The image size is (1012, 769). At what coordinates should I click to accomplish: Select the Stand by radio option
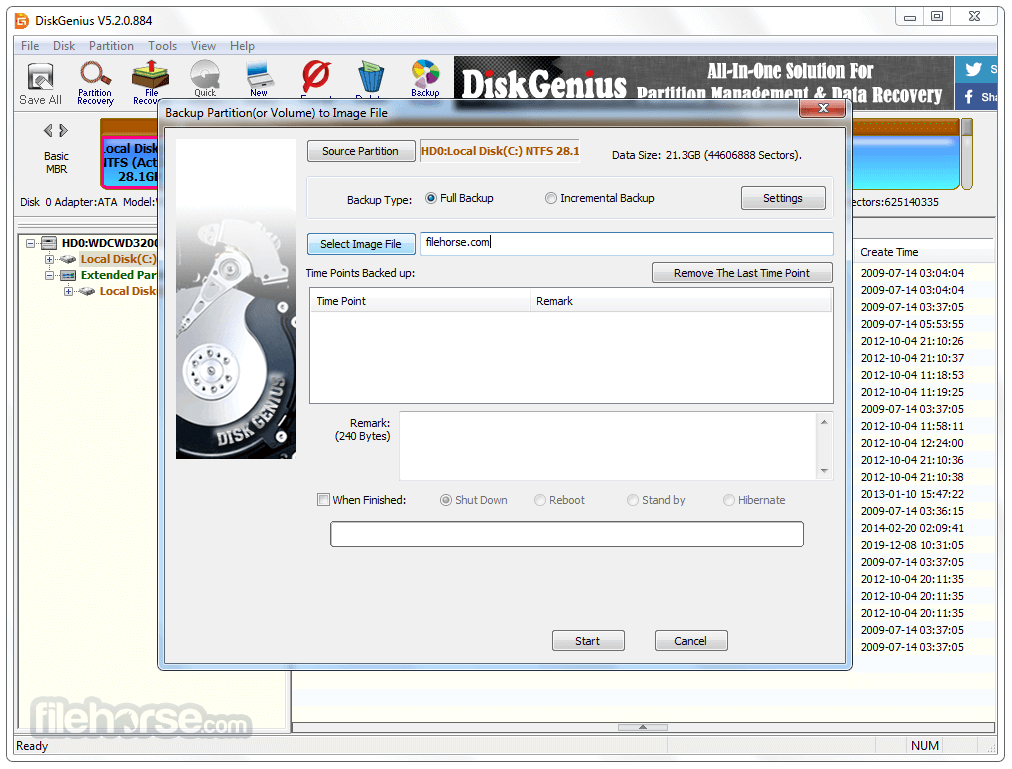(632, 500)
